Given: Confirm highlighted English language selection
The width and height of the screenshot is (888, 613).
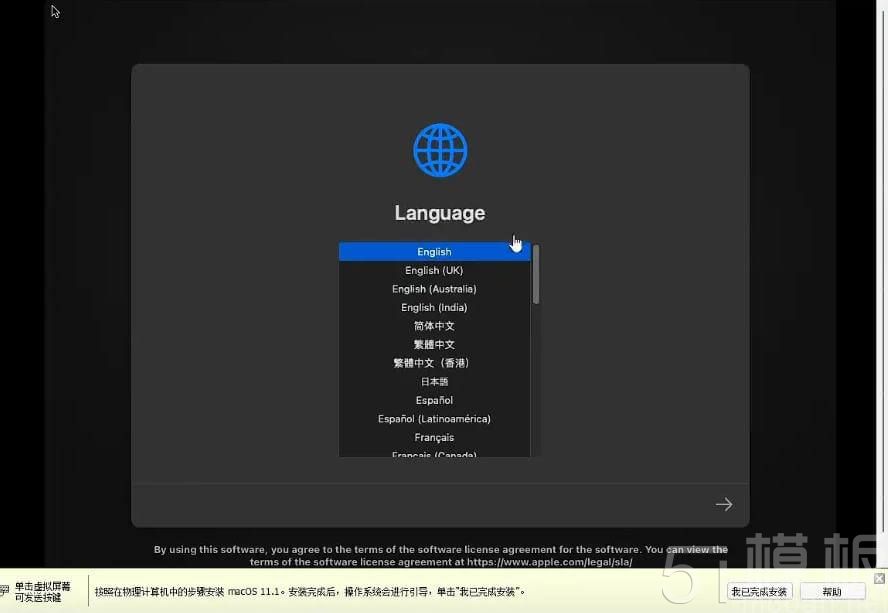Looking at the screenshot, I should click(433, 251).
